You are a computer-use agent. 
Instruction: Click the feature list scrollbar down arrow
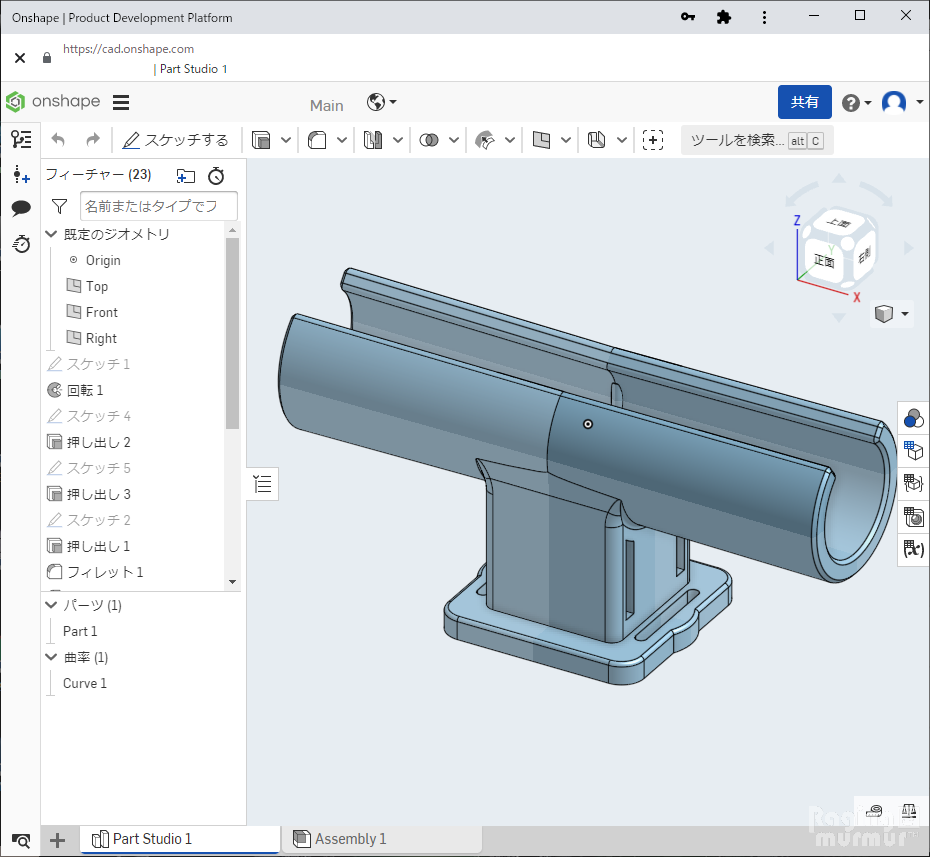[x=232, y=582]
